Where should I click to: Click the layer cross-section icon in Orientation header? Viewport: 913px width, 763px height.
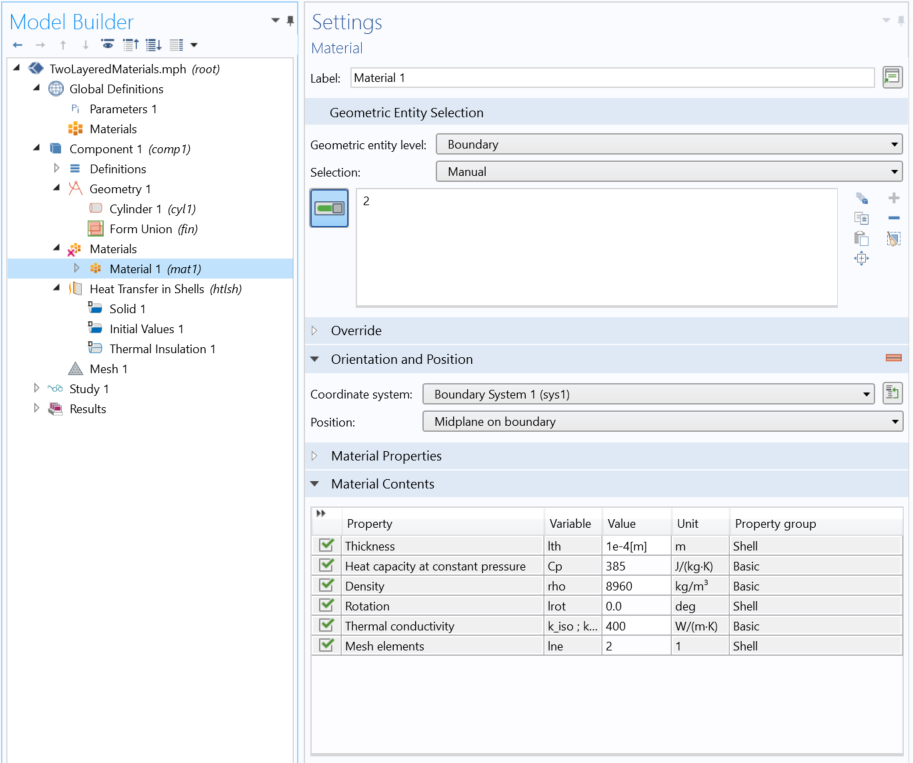(893, 358)
